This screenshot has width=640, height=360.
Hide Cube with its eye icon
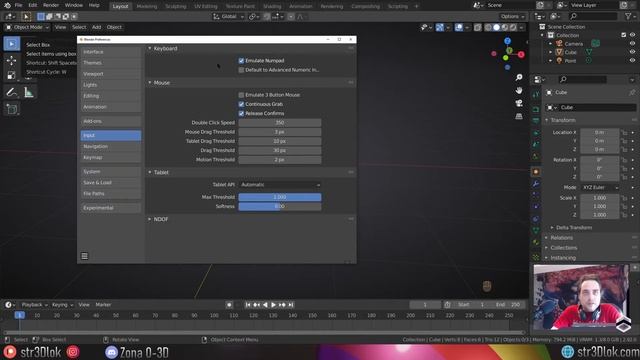point(632,52)
